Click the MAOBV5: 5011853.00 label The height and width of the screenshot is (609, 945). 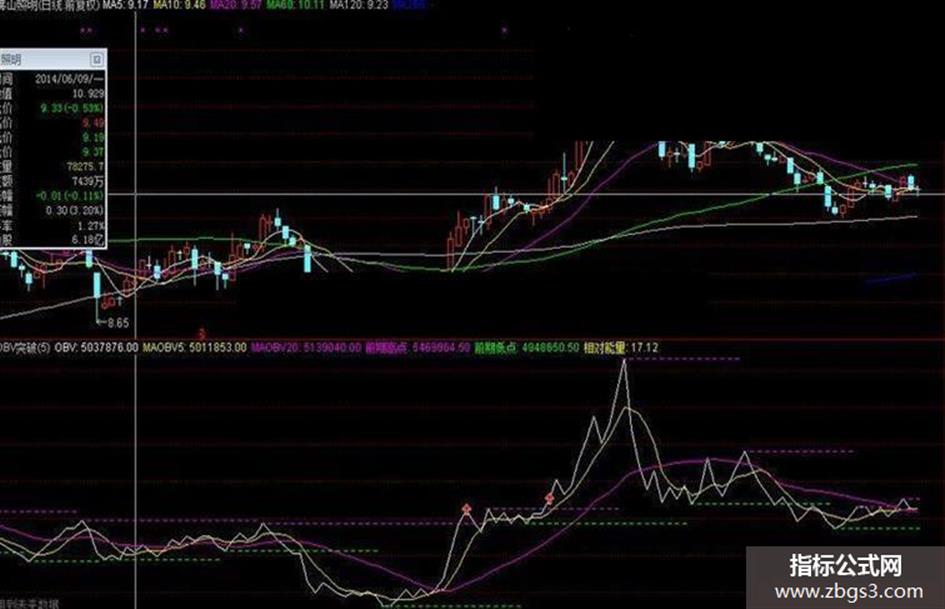[194, 348]
